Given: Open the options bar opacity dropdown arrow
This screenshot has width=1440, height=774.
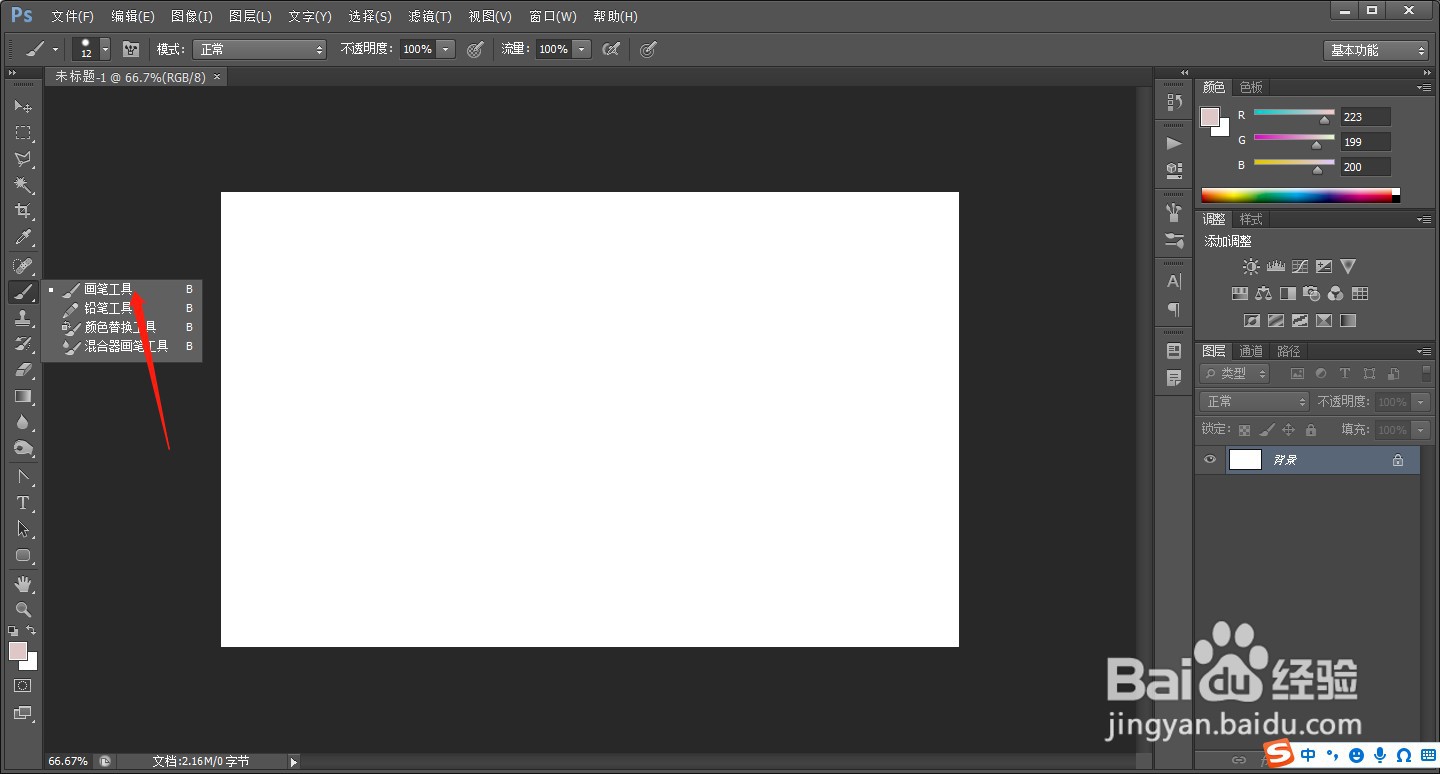Looking at the screenshot, I should coord(446,49).
